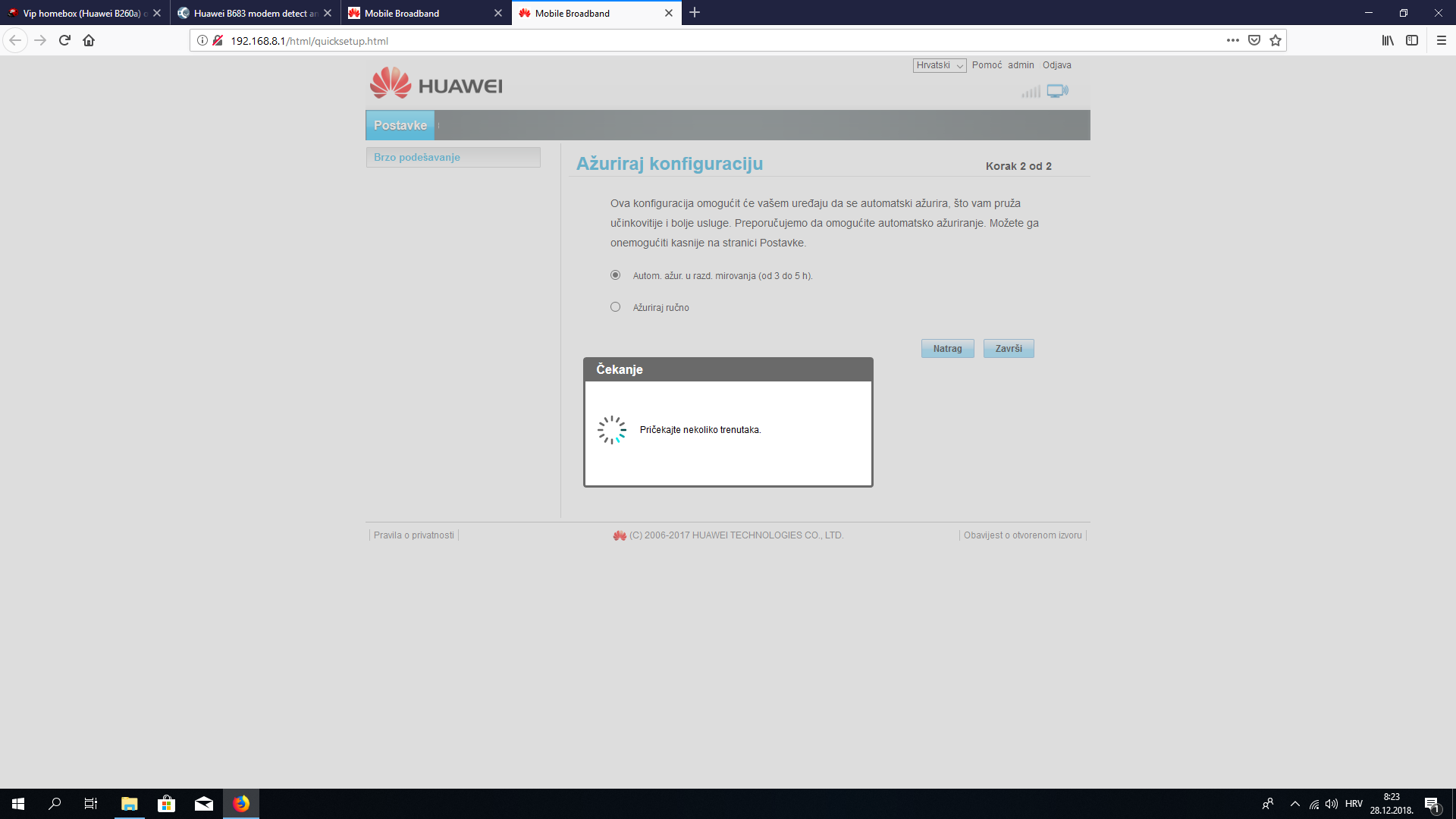Click the Pravila o privatnosti link
This screenshot has height=819, width=1456.
pos(413,535)
